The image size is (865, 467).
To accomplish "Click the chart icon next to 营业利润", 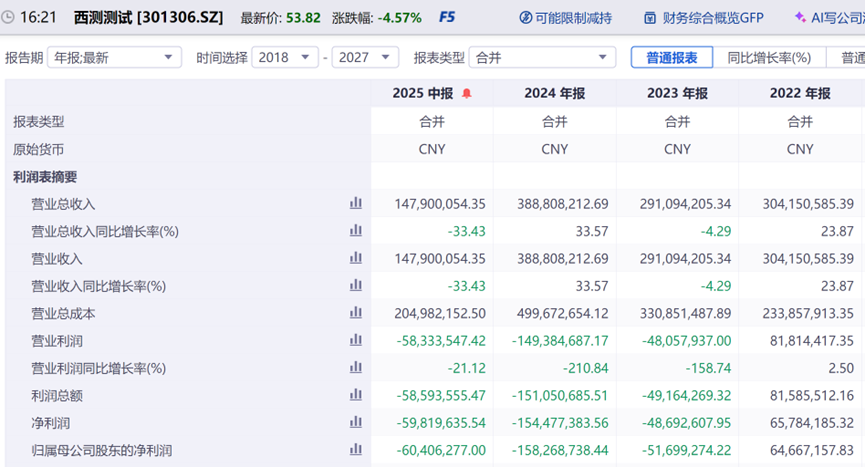I will coord(356,341).
